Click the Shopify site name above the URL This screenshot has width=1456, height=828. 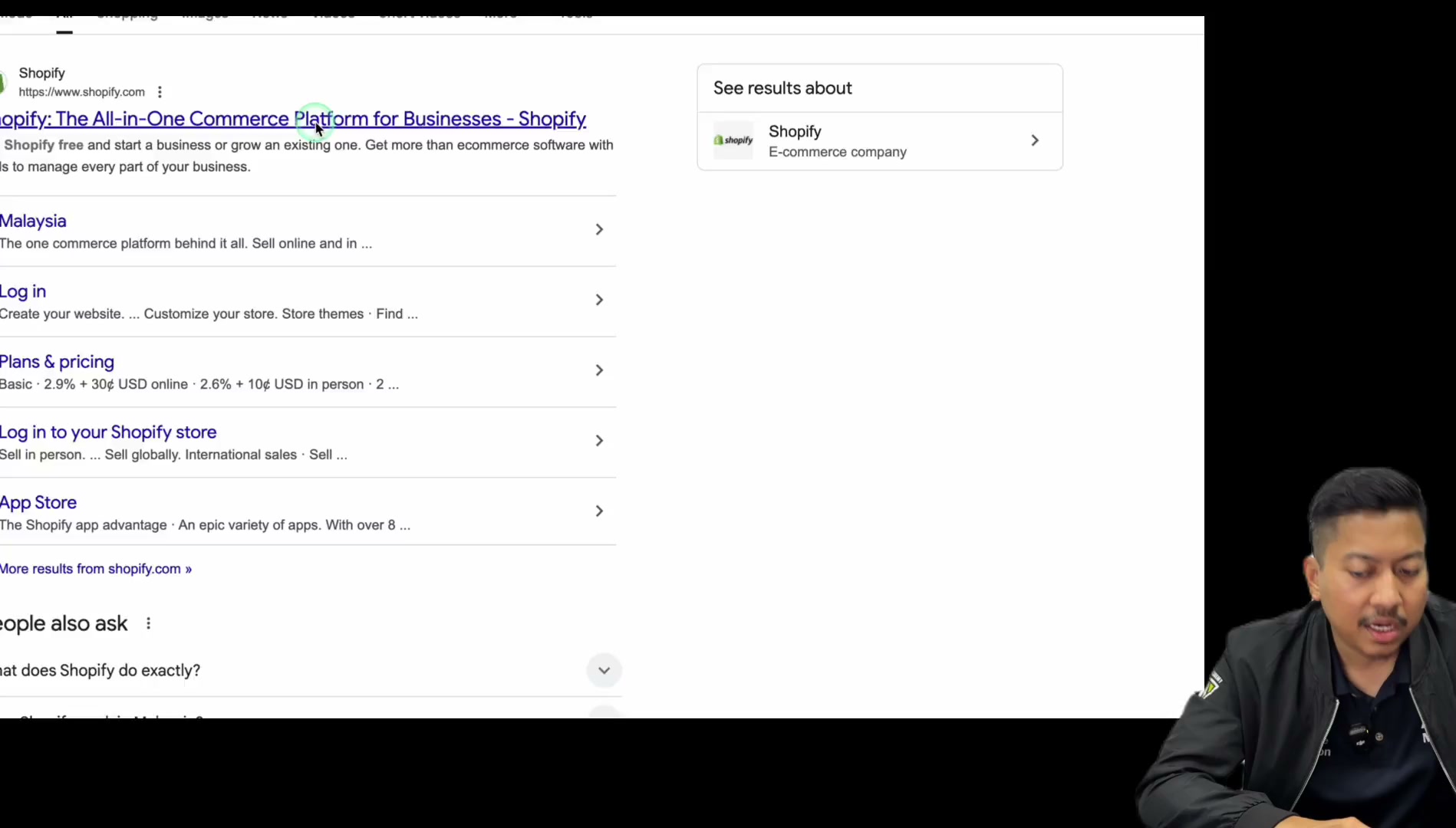(41, 73)
